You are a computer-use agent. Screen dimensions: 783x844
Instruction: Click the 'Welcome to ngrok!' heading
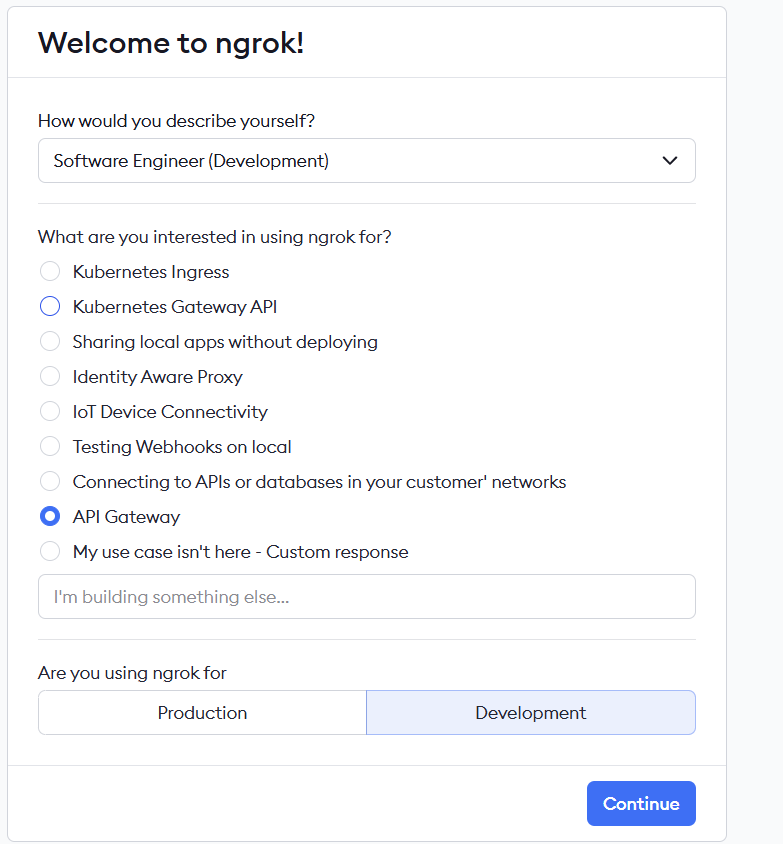coord(170,43)
